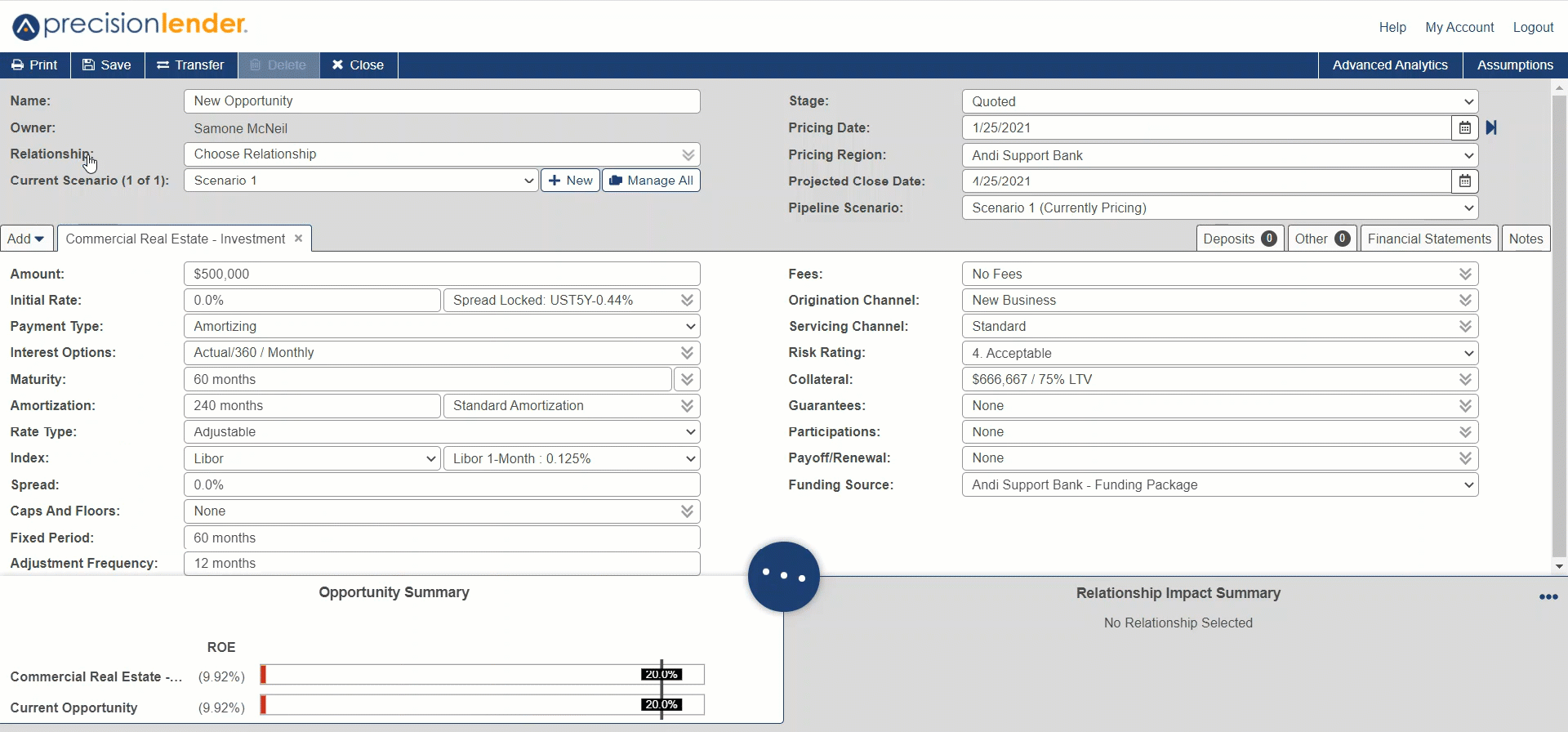
Task: Click the Initial Rate field
Action: click(312, 300)
